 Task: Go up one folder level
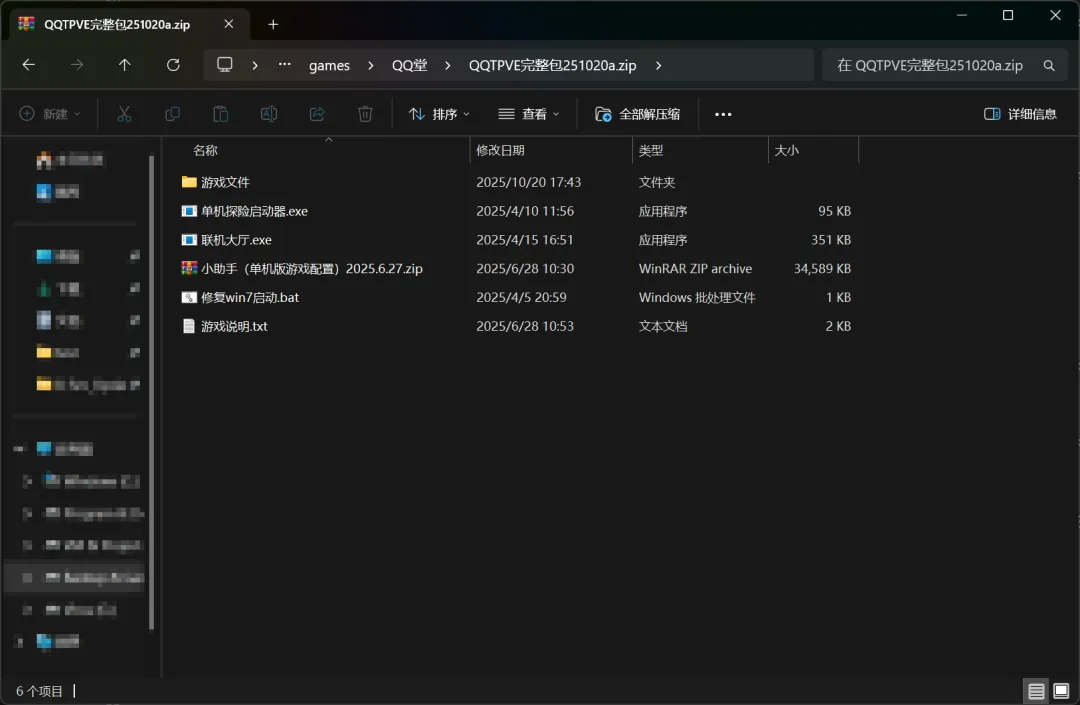tap(125, 65)
